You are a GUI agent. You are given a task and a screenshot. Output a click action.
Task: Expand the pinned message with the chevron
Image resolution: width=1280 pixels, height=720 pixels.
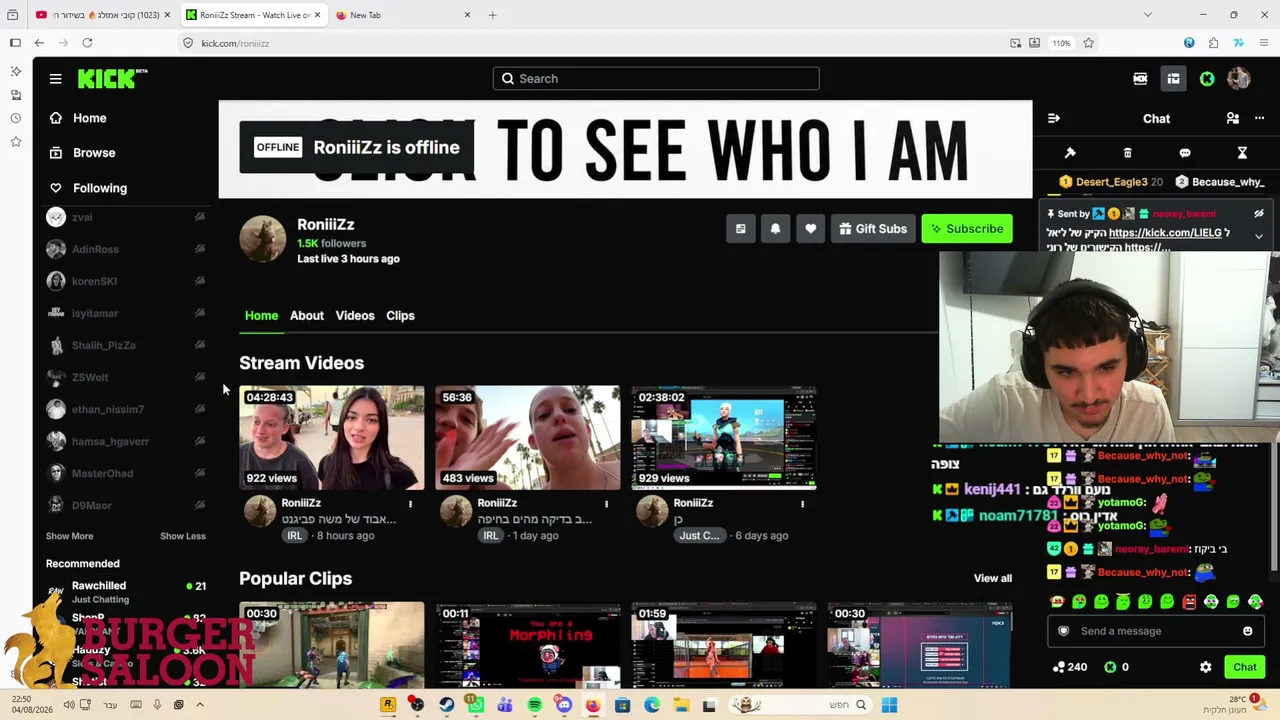click(1259, 236)
